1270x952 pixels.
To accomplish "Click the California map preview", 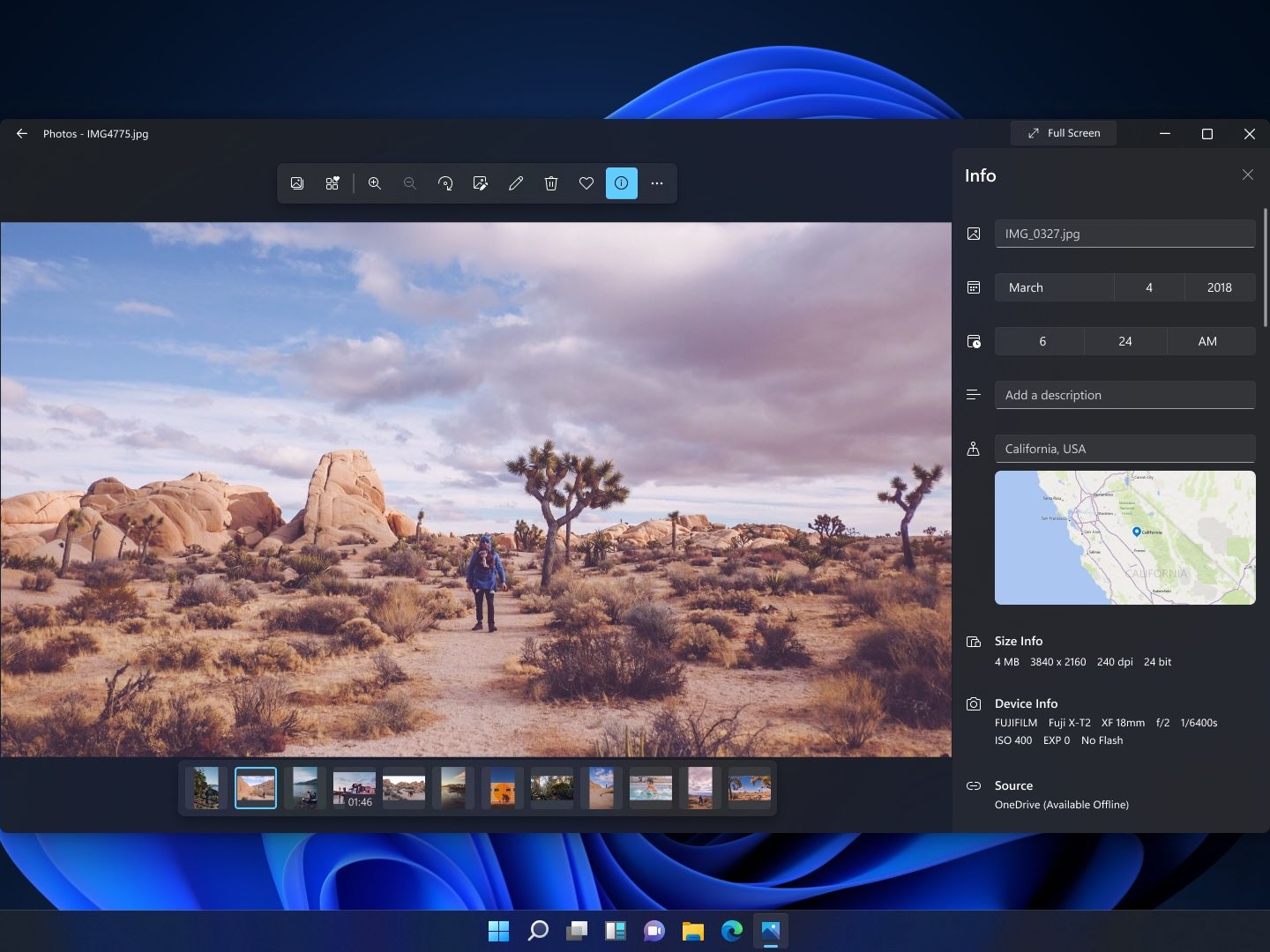I will click(1124, 538).
